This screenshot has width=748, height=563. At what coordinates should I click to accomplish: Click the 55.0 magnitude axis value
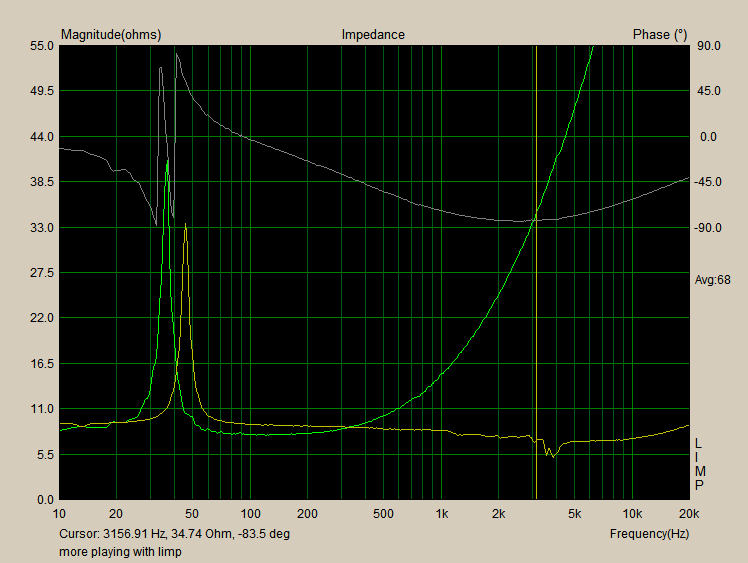pyautogui.click(x=42, y=46)
